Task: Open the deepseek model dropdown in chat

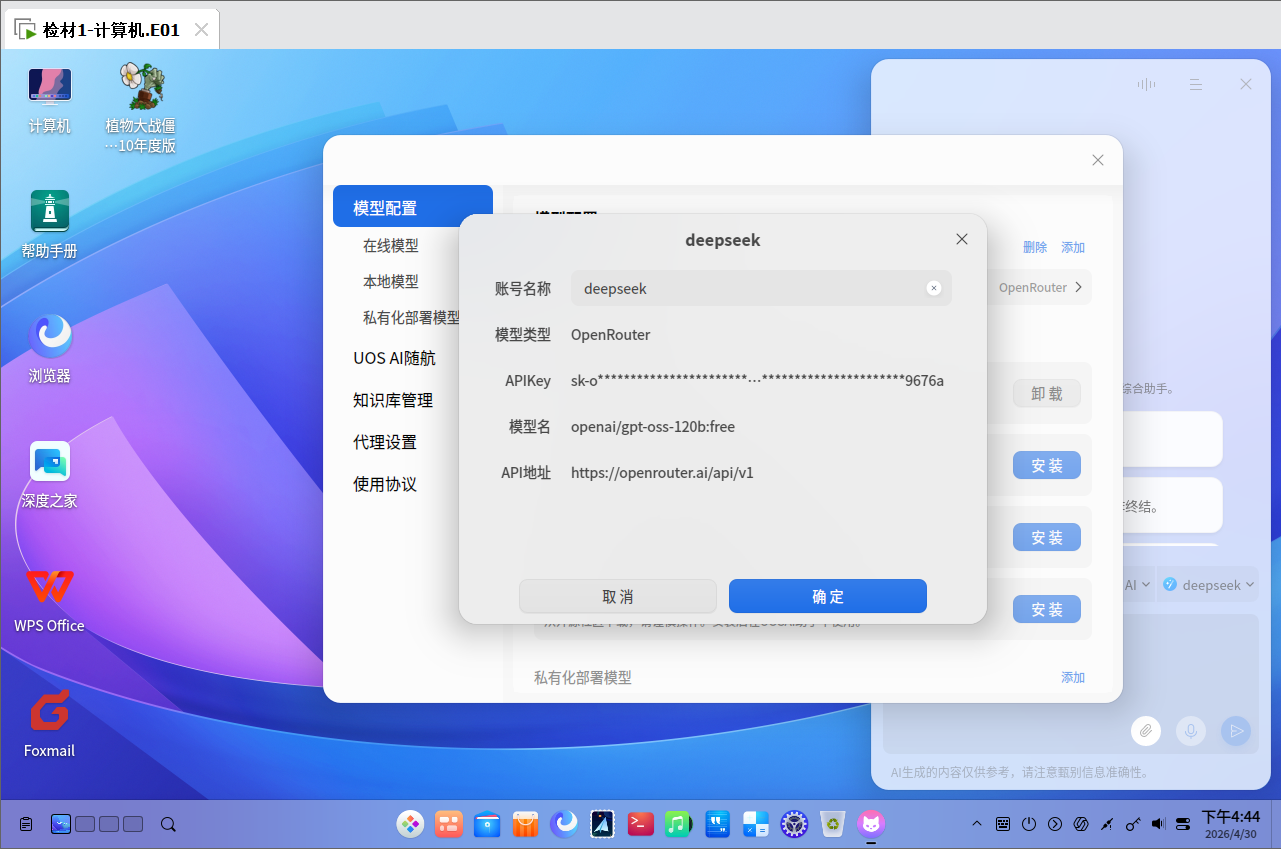Action: tap(1208, 585)
